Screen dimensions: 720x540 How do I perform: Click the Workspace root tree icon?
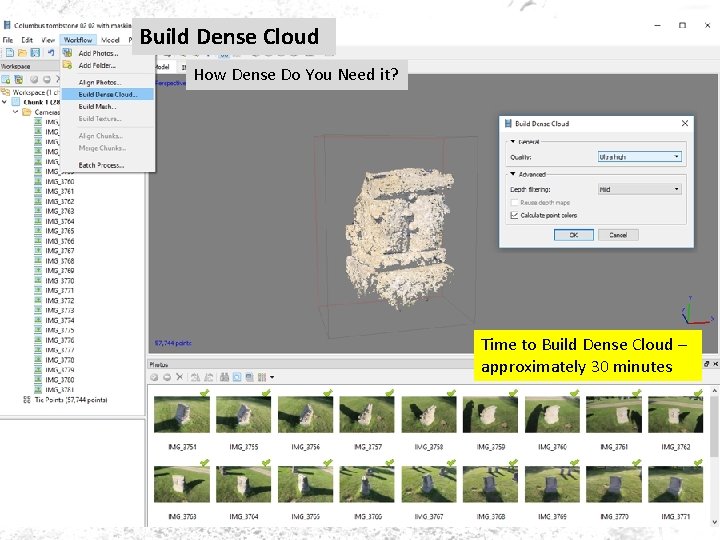click(6, 92)
